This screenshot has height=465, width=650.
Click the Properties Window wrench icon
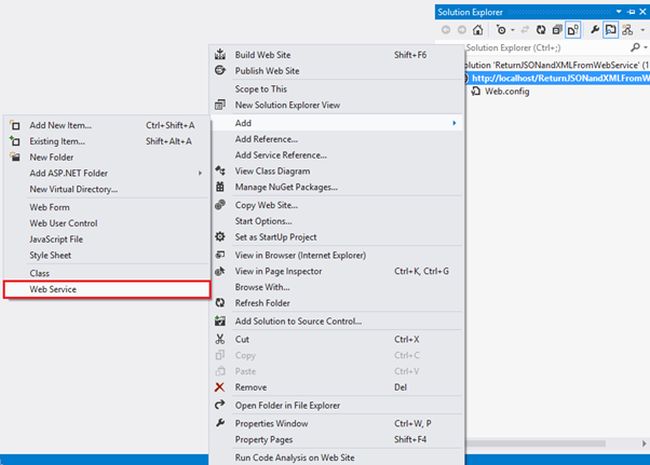click(220, 423)
